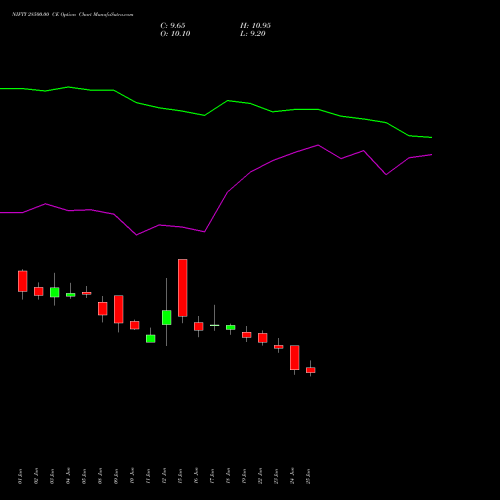Click the close value C: 9.65
This screenshot has width=500, height=500.
[173, 26]
